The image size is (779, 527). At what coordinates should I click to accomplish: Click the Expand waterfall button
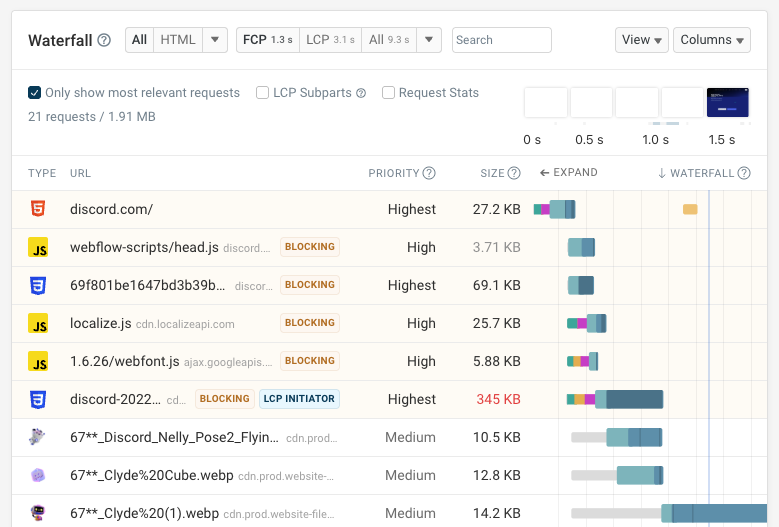click(x=567, y=173)
